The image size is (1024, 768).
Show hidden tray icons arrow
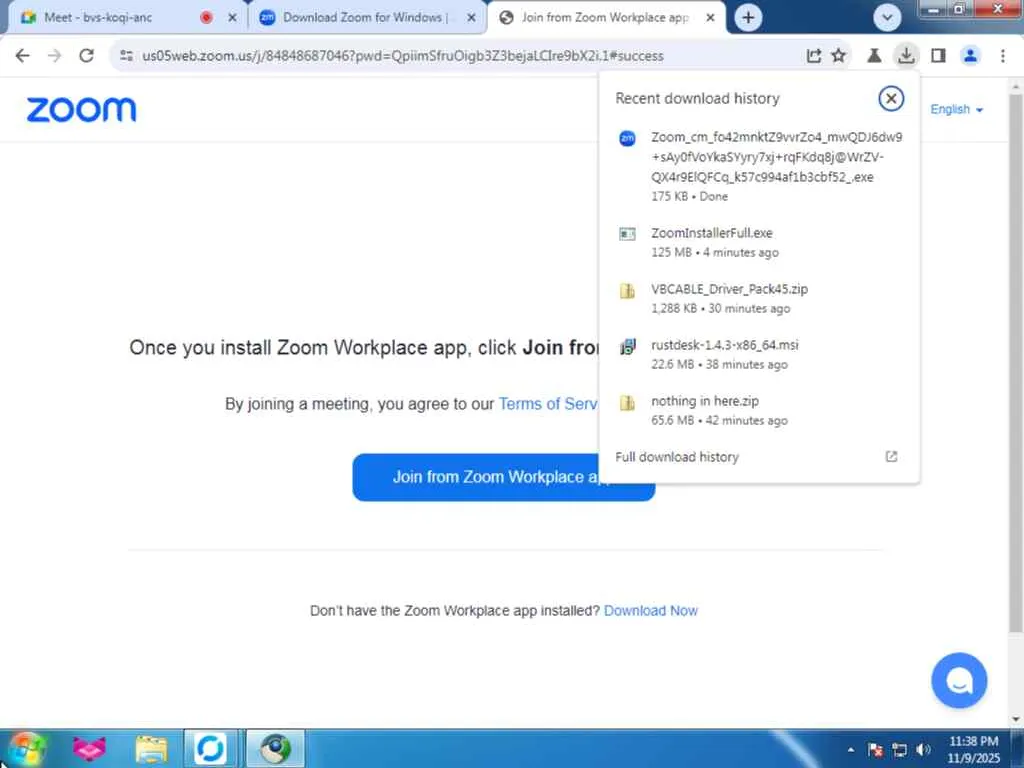pyautogui.click(x=850, y=750)
